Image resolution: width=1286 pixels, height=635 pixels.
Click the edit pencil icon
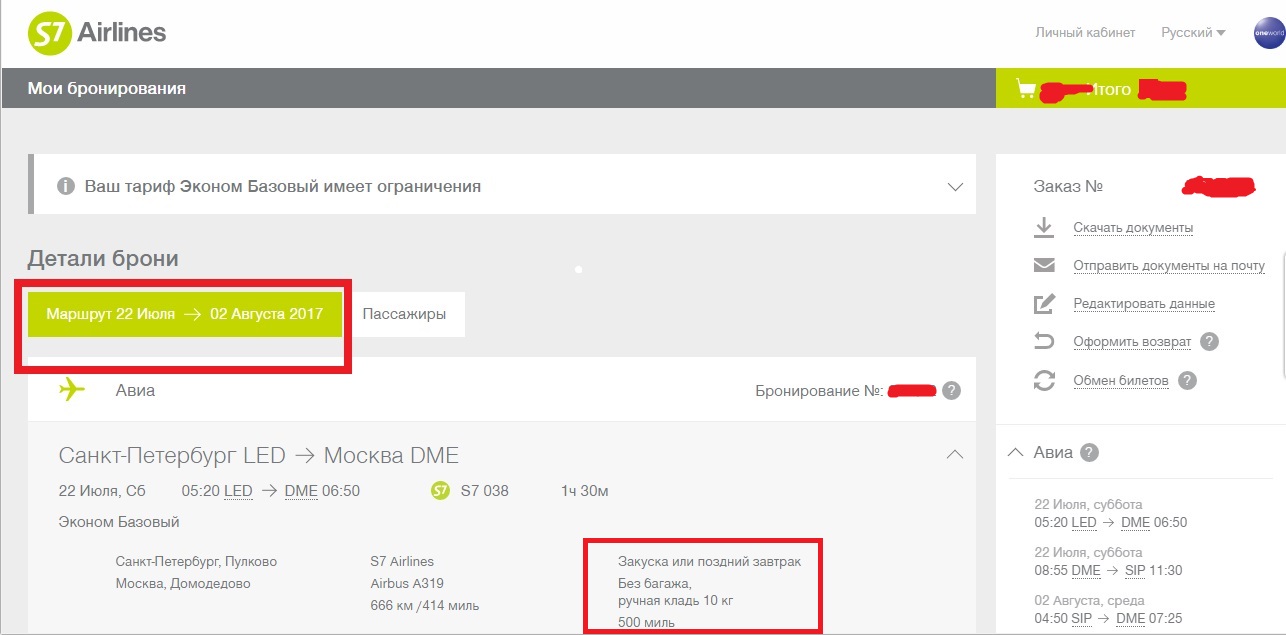1044,303
